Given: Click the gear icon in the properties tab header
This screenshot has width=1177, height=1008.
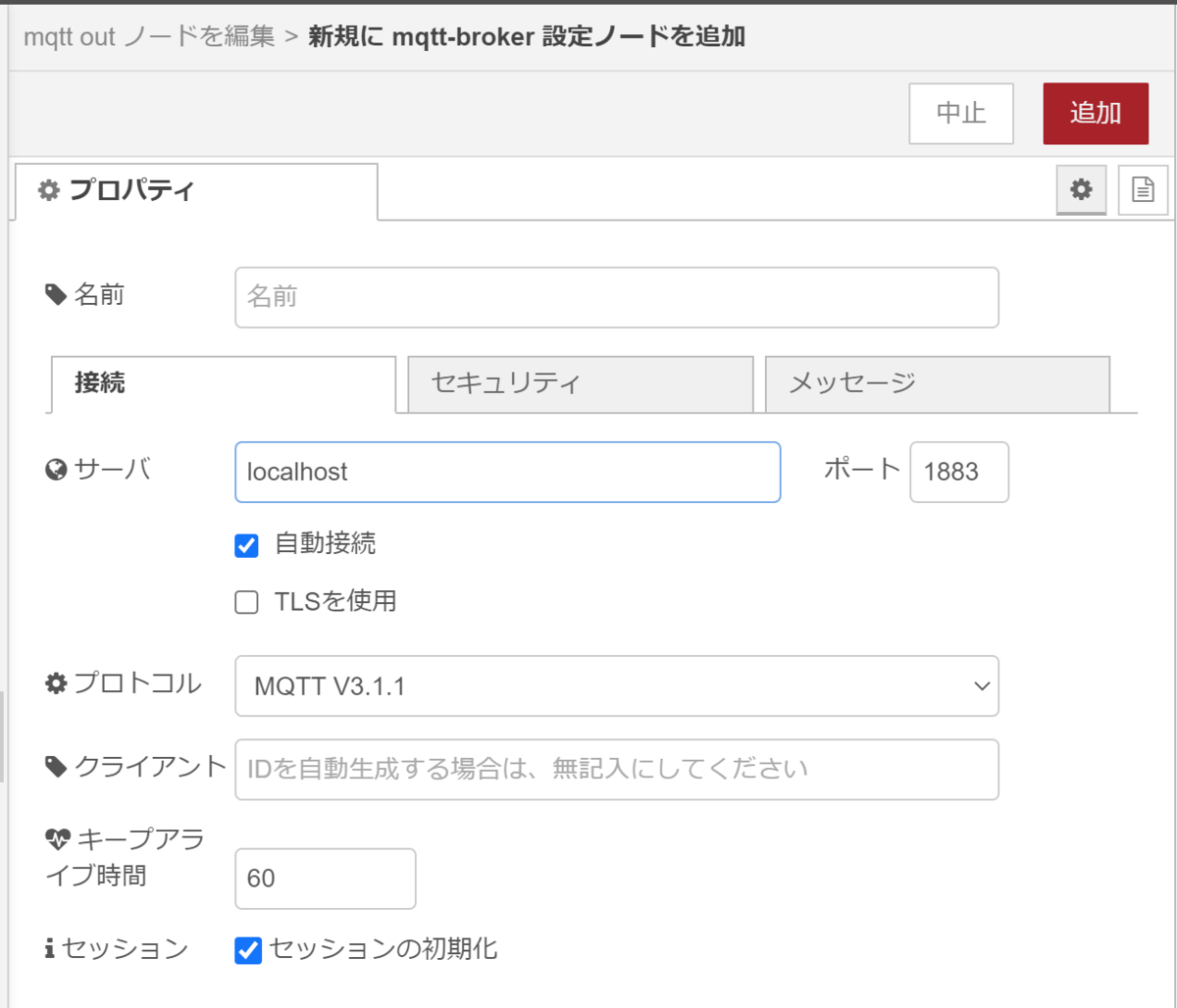Looking at the screenshot, I should pyautogui.click(x=1080, y=190).
